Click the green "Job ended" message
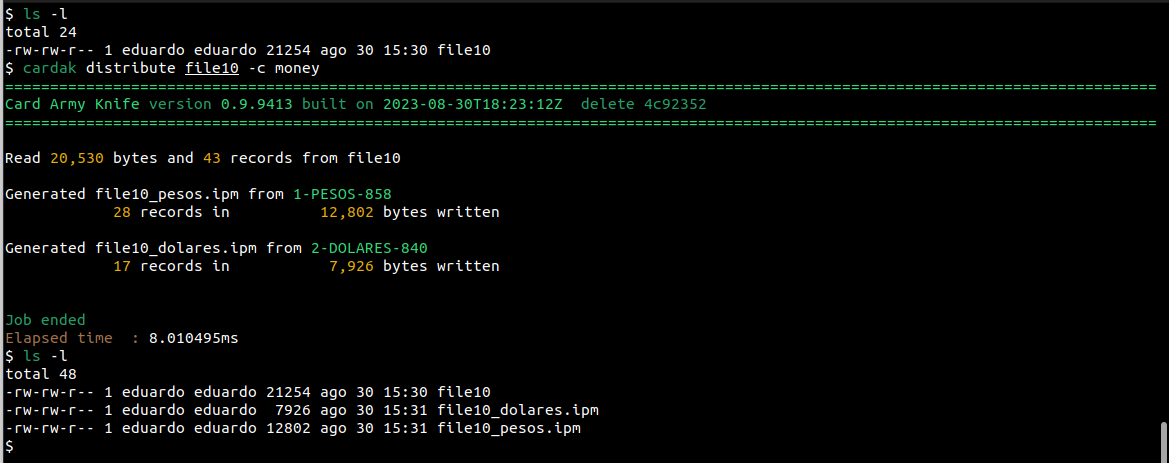 pyautogui.click(x=45, y=320)
